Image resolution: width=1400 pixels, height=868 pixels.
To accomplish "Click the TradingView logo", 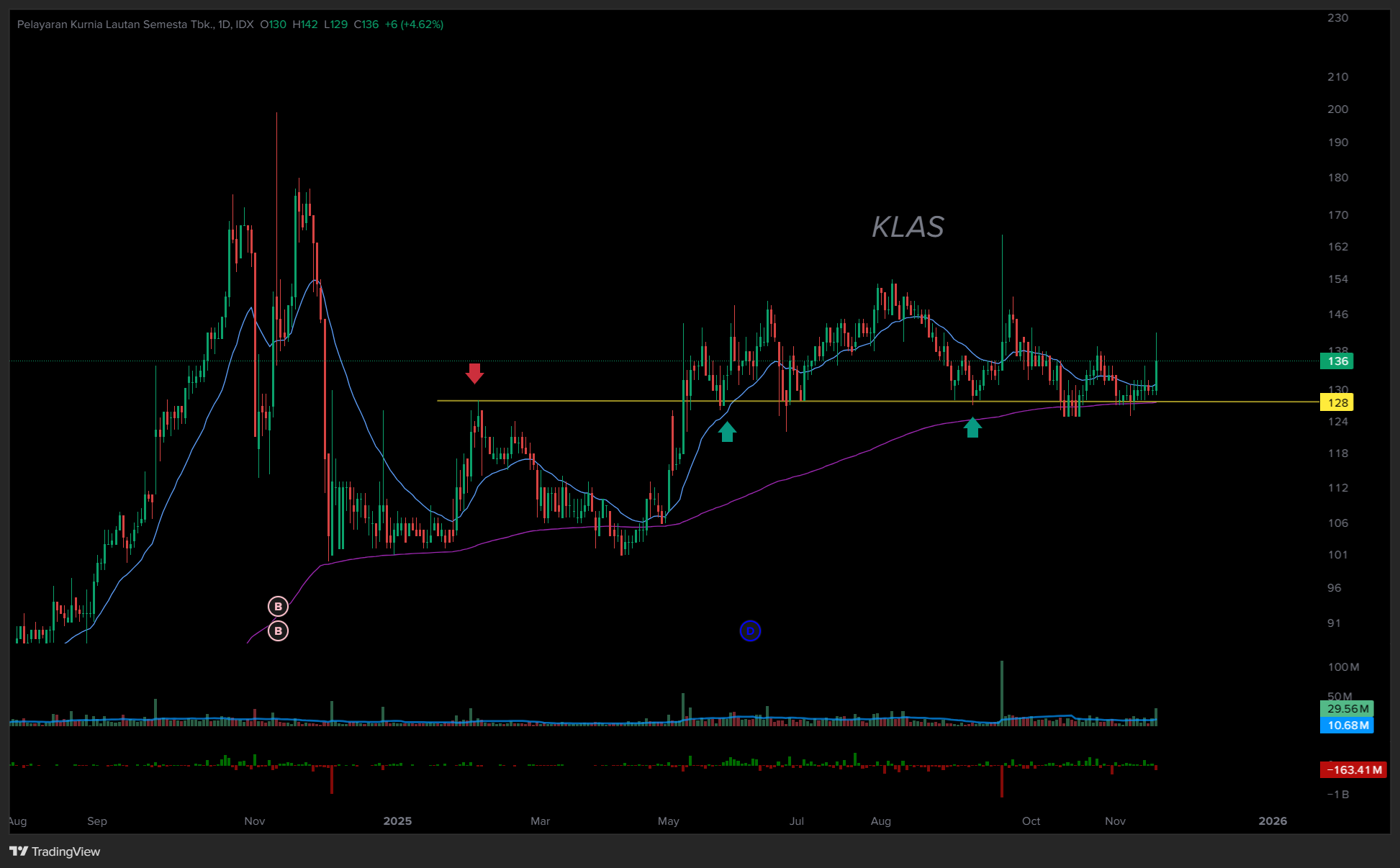I will 55,851.
